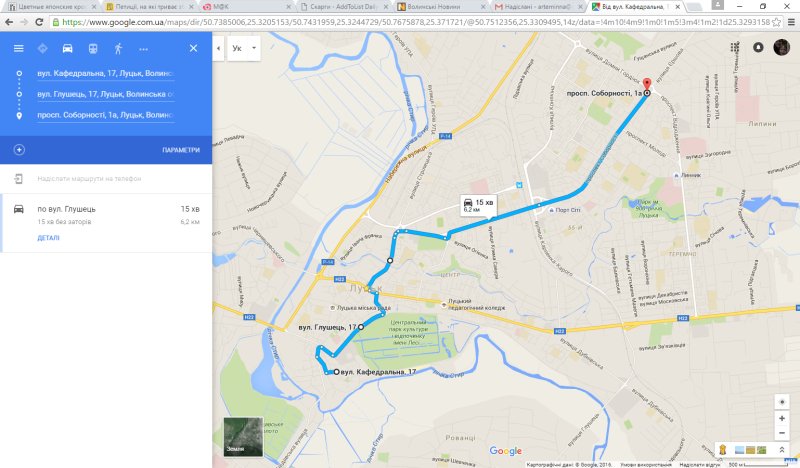Open the Ук language dropdown
This screenshot has height=468, width=800.
244,48
